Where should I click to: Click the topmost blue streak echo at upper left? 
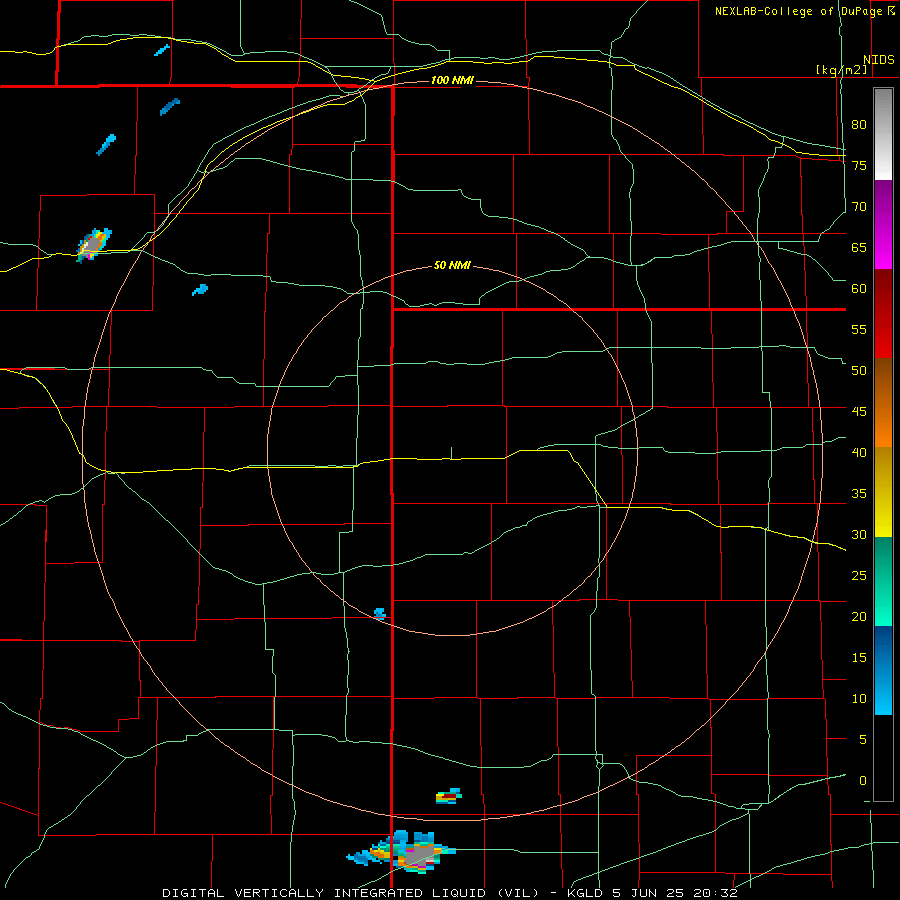162,50
